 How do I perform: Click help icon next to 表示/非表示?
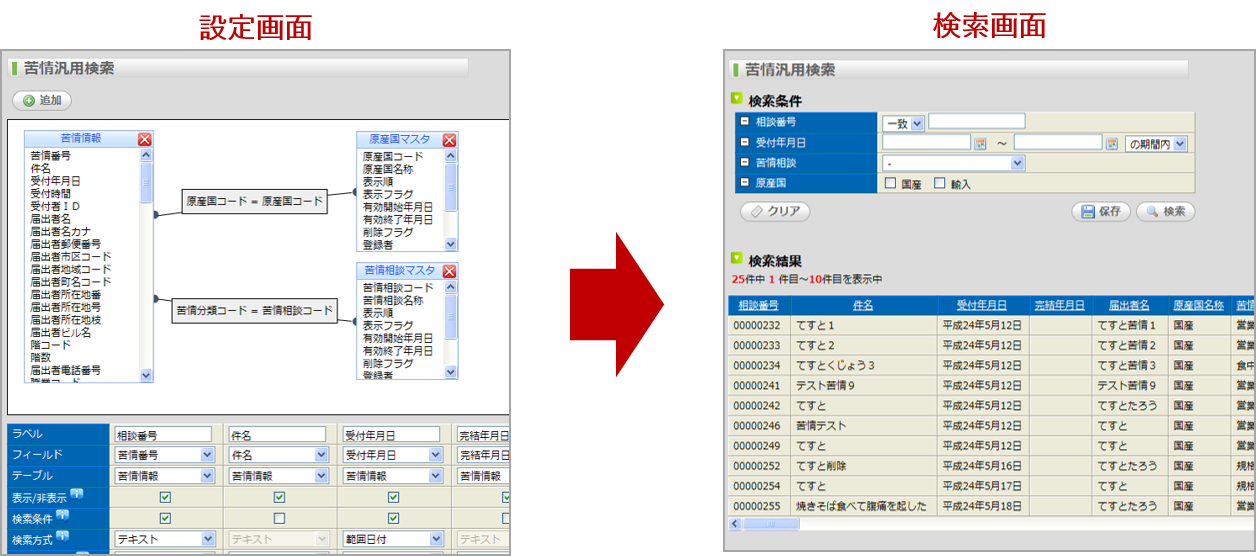coord(77,495)
